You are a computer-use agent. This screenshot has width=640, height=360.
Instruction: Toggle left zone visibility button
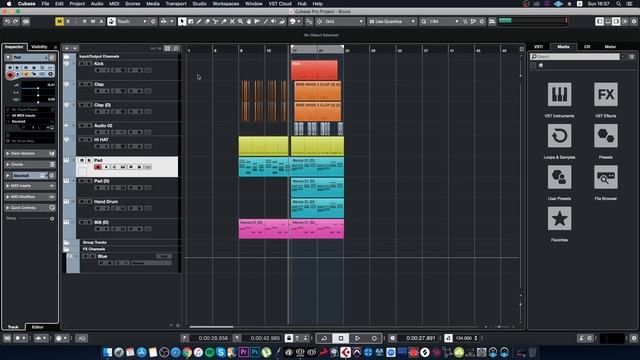pos(600,21)
